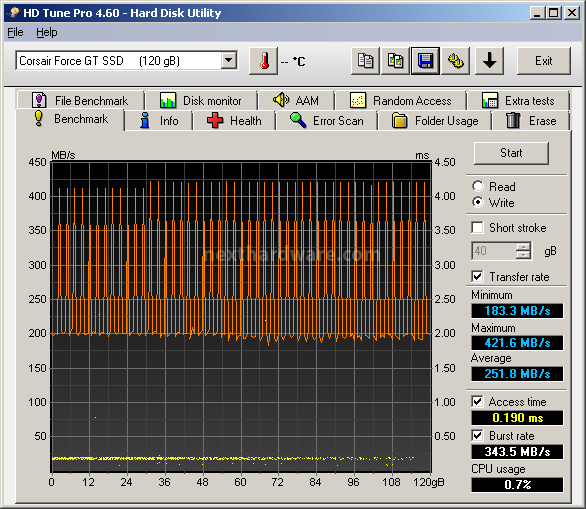Open the Info tab

[x=159, y=121]
